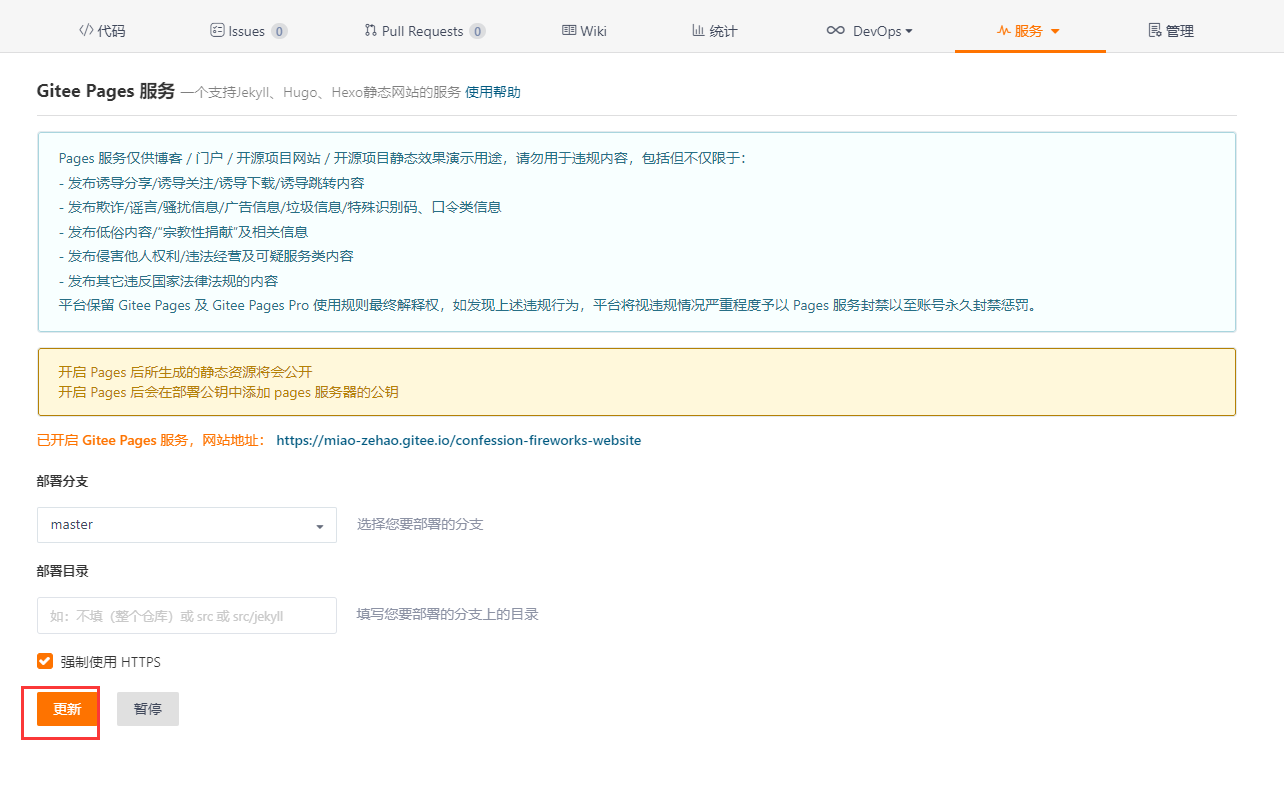Click the 发布低俗内容 rule line
Viewport: 1284px width, 797px height.
pos(183,232)
